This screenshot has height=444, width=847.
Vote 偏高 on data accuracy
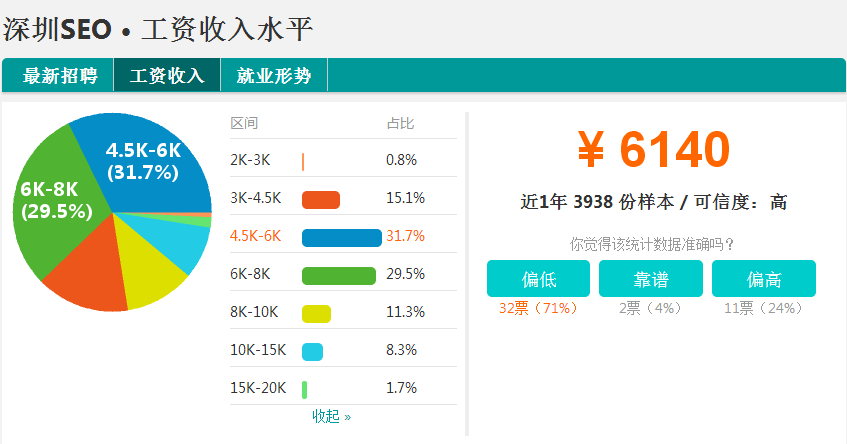click(x=764, y=279)
